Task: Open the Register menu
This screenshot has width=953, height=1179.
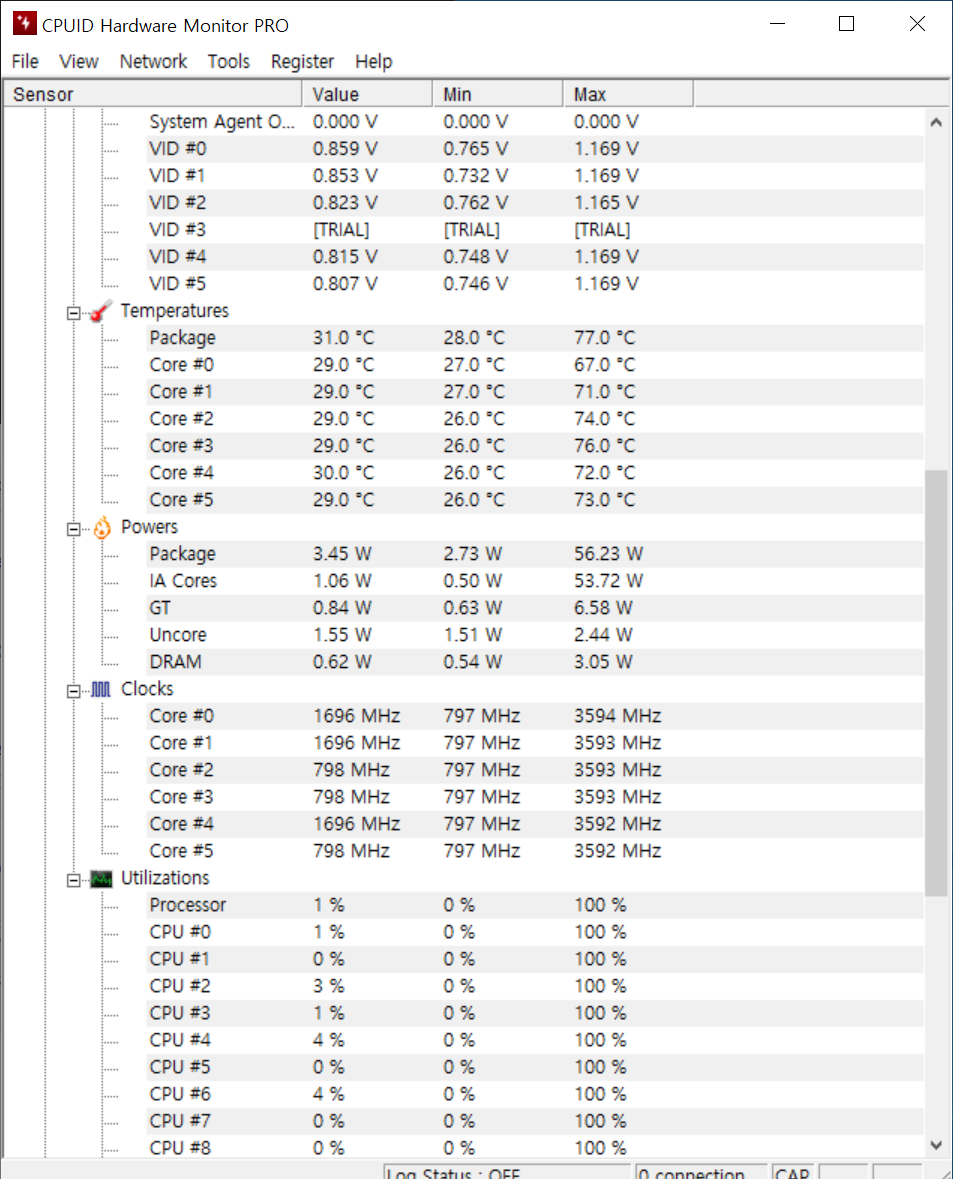Action: coord(302,62)
